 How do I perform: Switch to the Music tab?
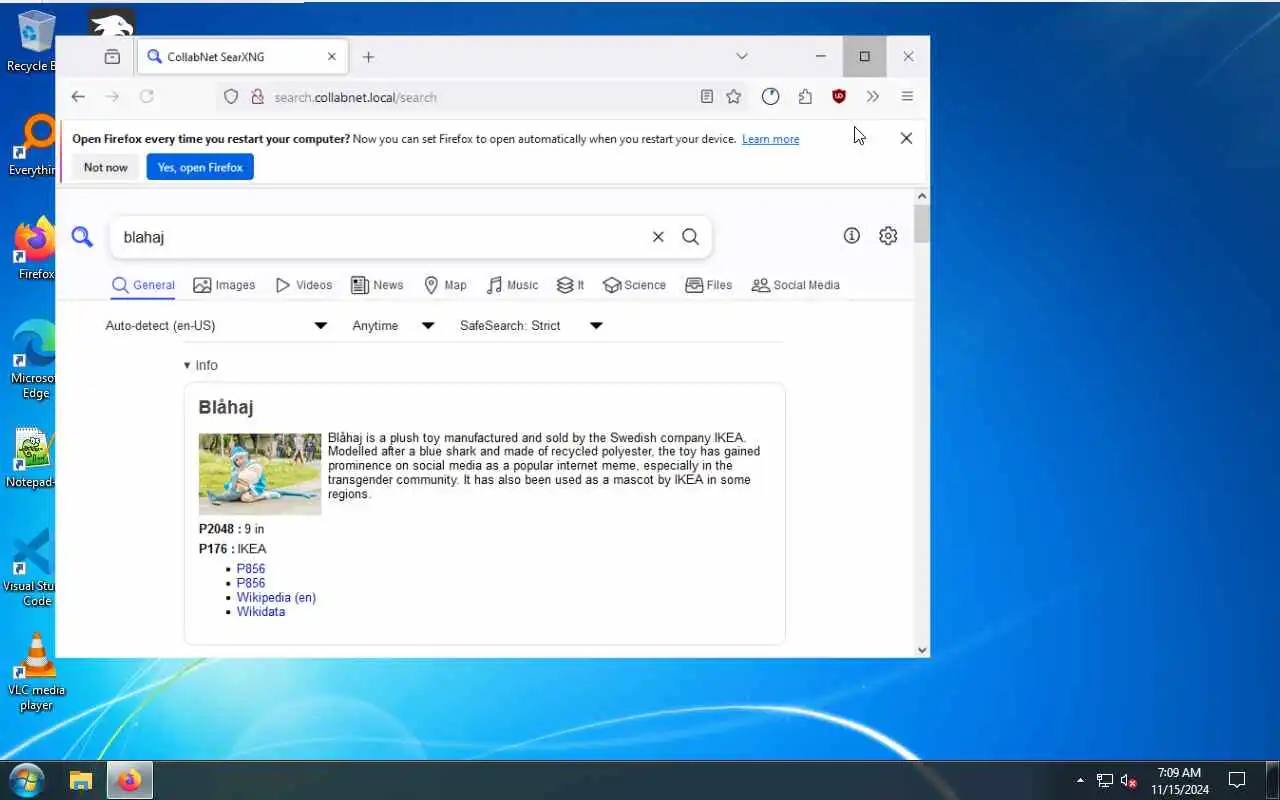click(x=512, y=285)
